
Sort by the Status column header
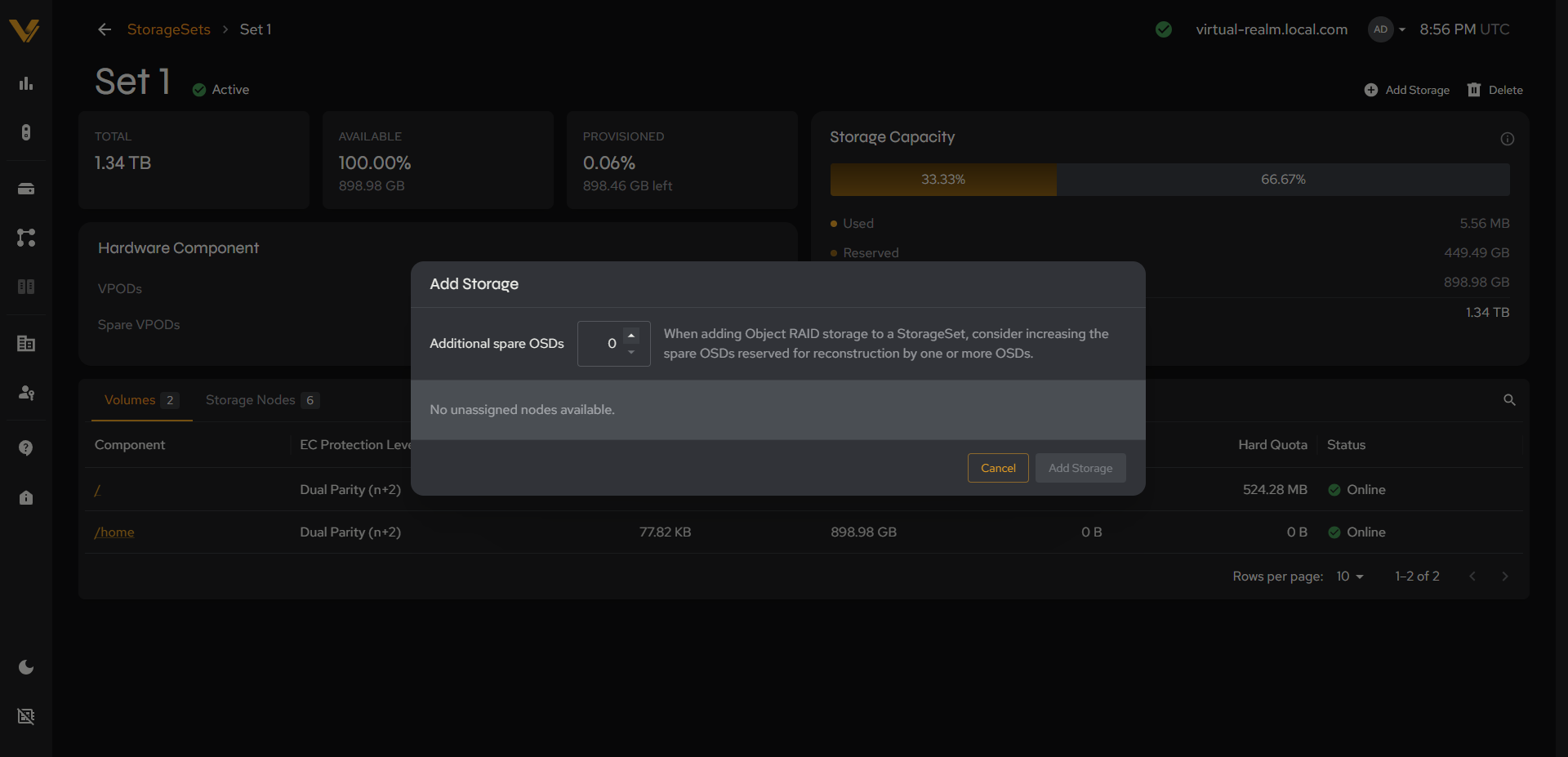[x=1346, y=445]
